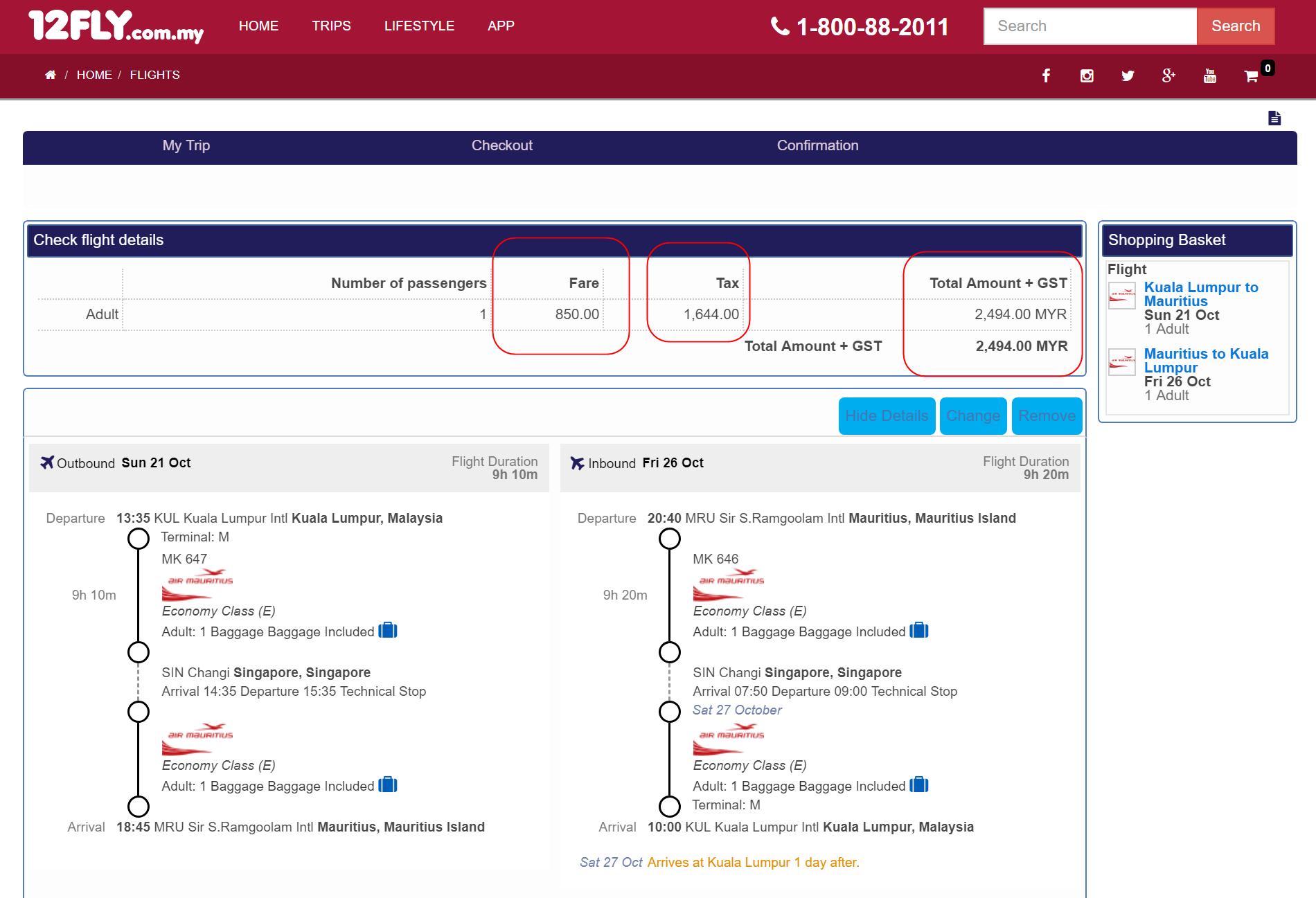Viewport: 1316px width, 898px height.
Task: Click baggage icon on inbound MK 646 leg
Action: (919, 631)
